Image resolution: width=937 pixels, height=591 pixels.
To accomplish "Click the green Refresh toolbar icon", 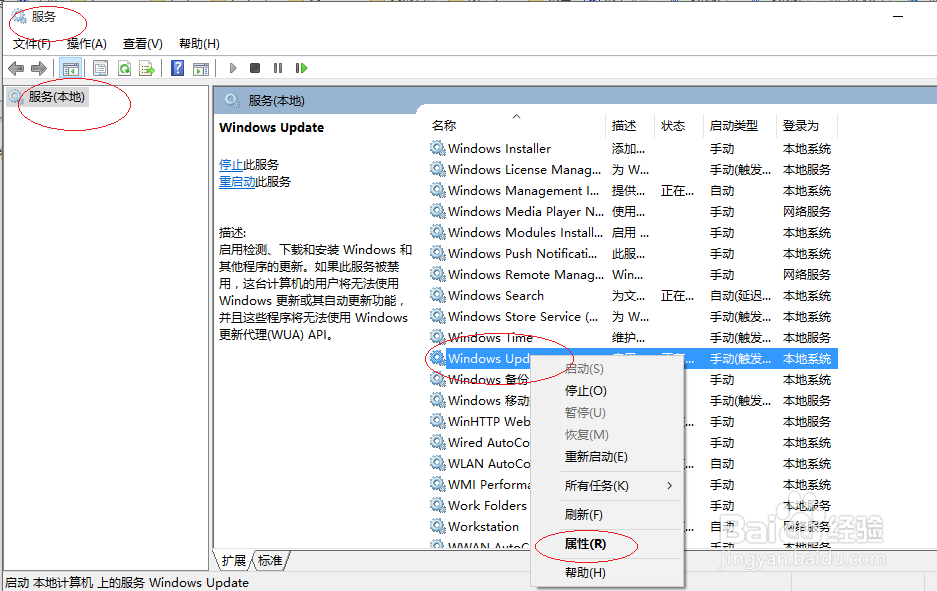I will (124, 68).
